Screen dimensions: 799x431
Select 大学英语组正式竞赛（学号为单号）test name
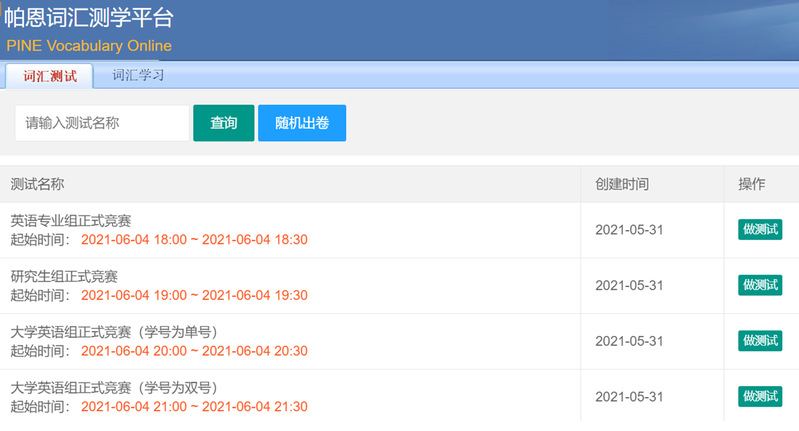click(114, 332)
